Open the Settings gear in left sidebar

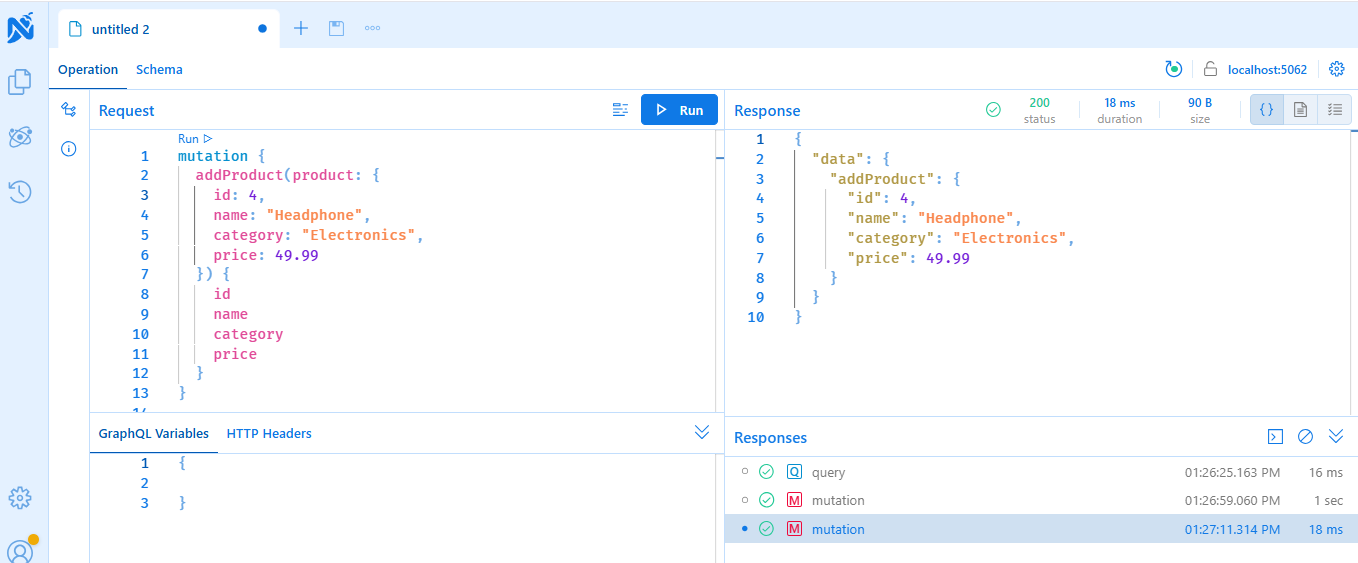coord(20,497)
